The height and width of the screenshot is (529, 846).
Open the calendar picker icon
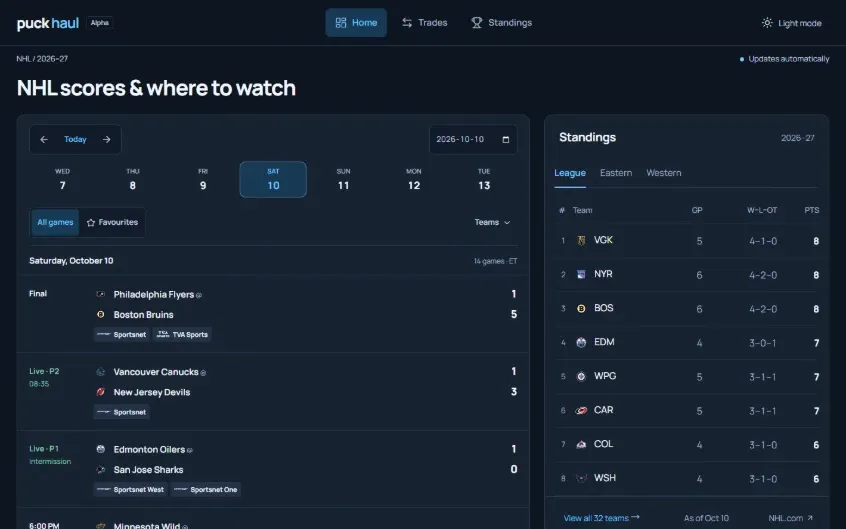point(506,140)
